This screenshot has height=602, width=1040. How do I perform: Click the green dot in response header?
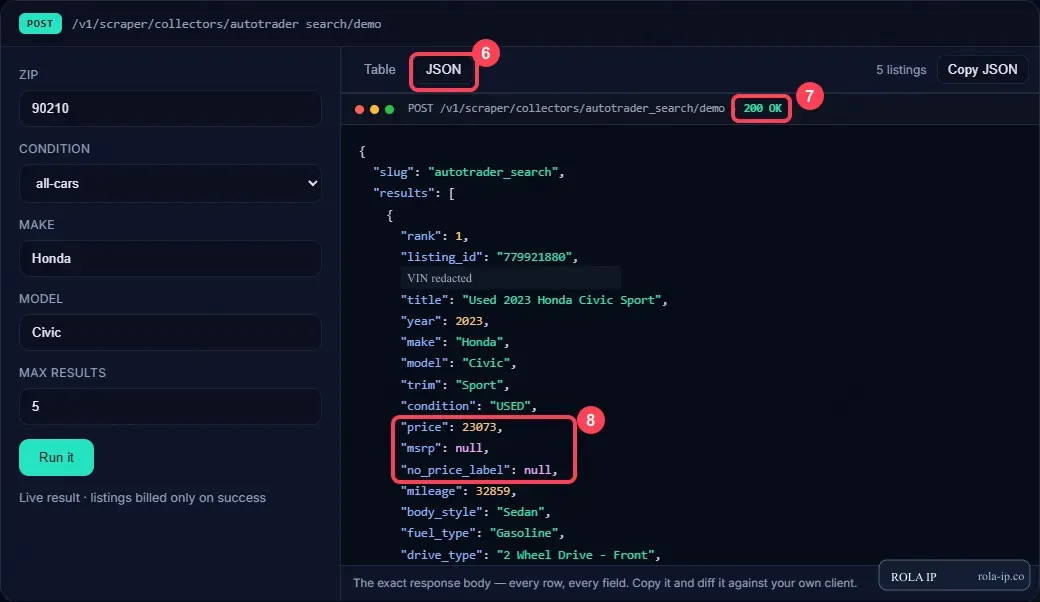click(389, 109)
